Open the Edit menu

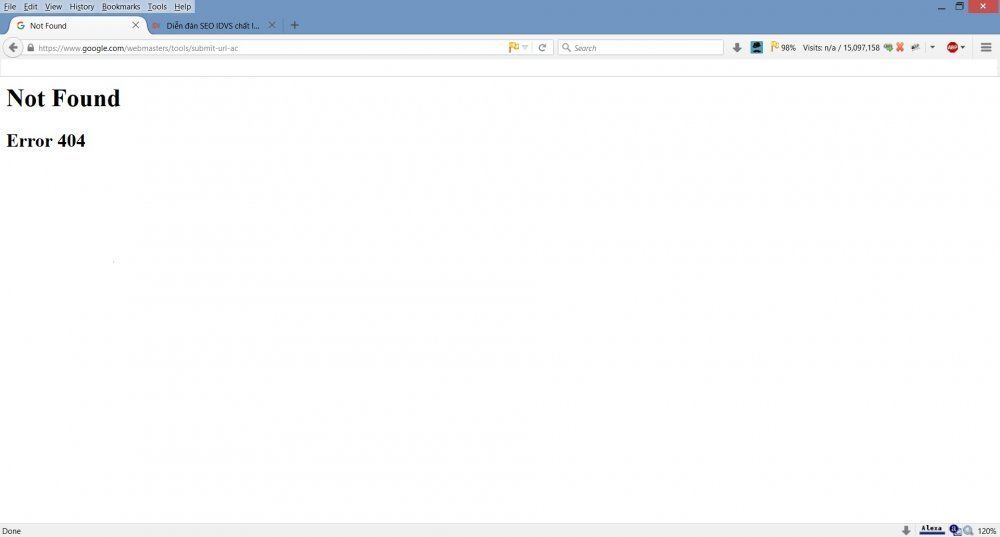pyautogui.click(x=31, y=6)
